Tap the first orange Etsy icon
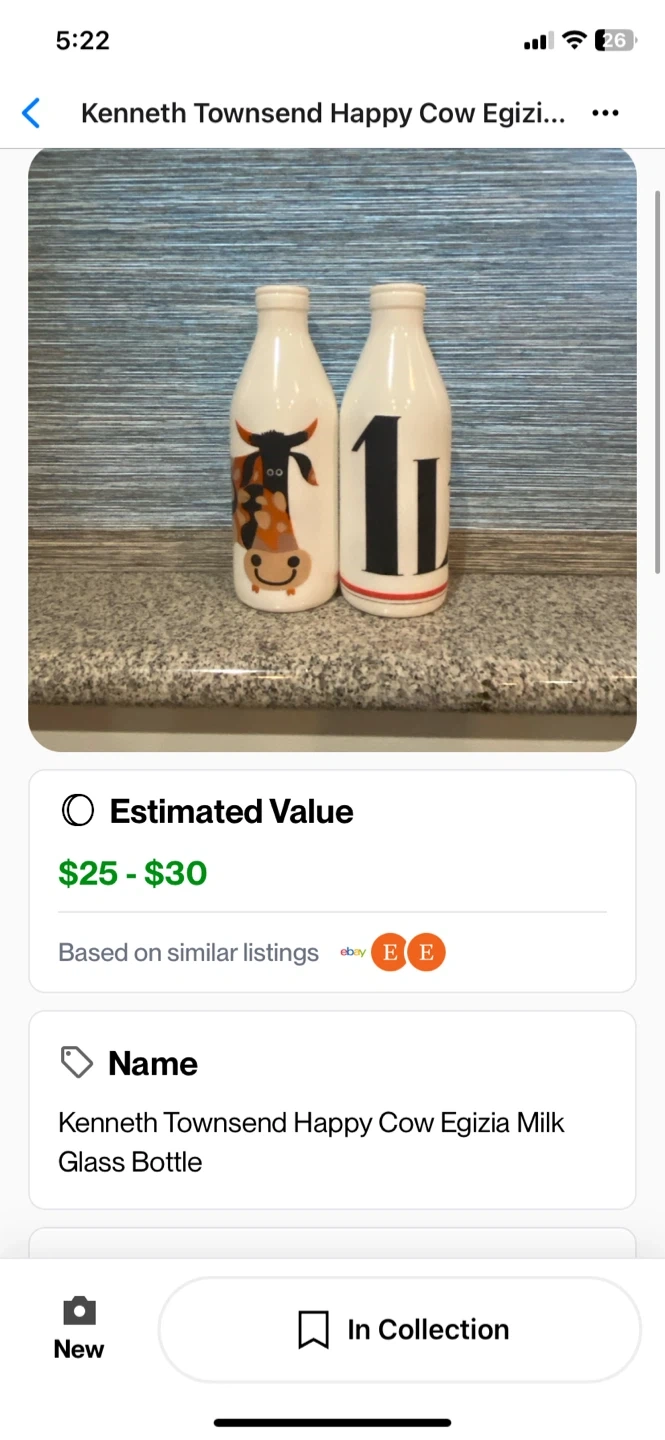Screen dimensions: 665x1440 (x=389, y=952)
